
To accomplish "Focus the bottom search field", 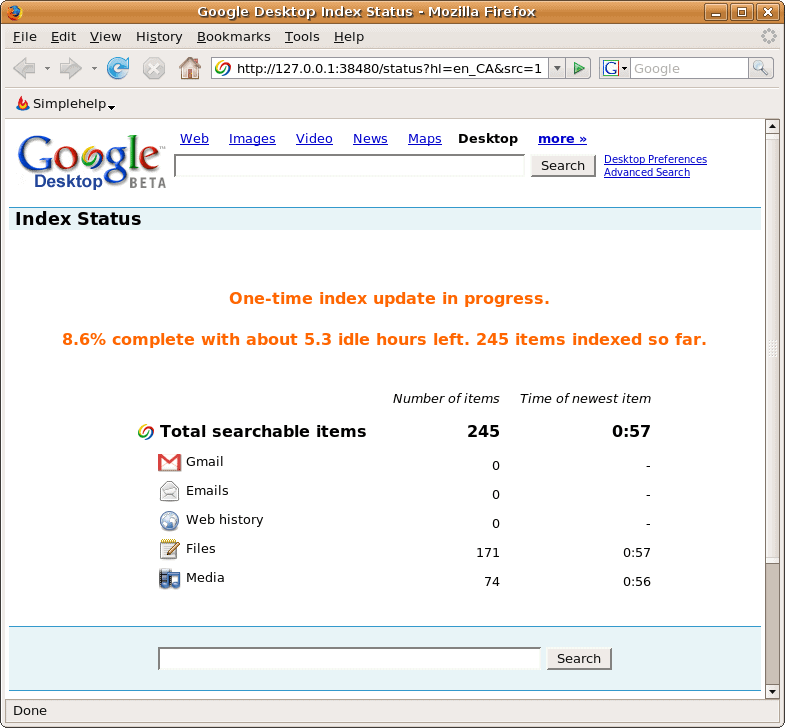I will (349, 658).
